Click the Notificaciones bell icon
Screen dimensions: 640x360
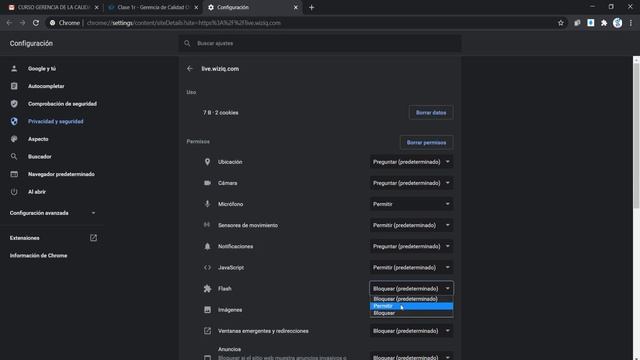click(207, 246)
